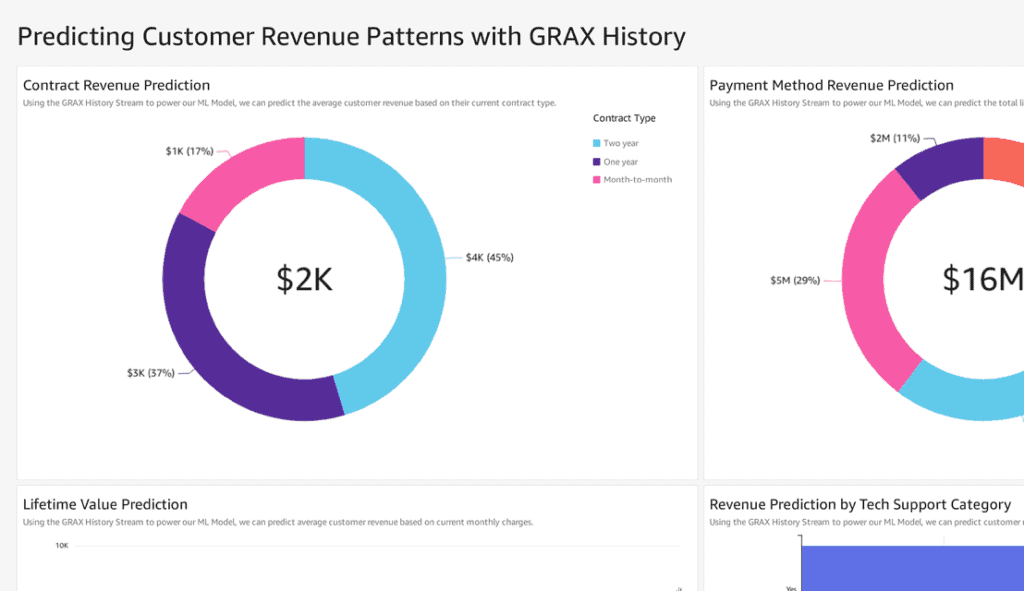Click the "$16M" center value of Payment donut
Viewport: 1024px width, 591px height.
pyautogui.click(x=983, y=280)
